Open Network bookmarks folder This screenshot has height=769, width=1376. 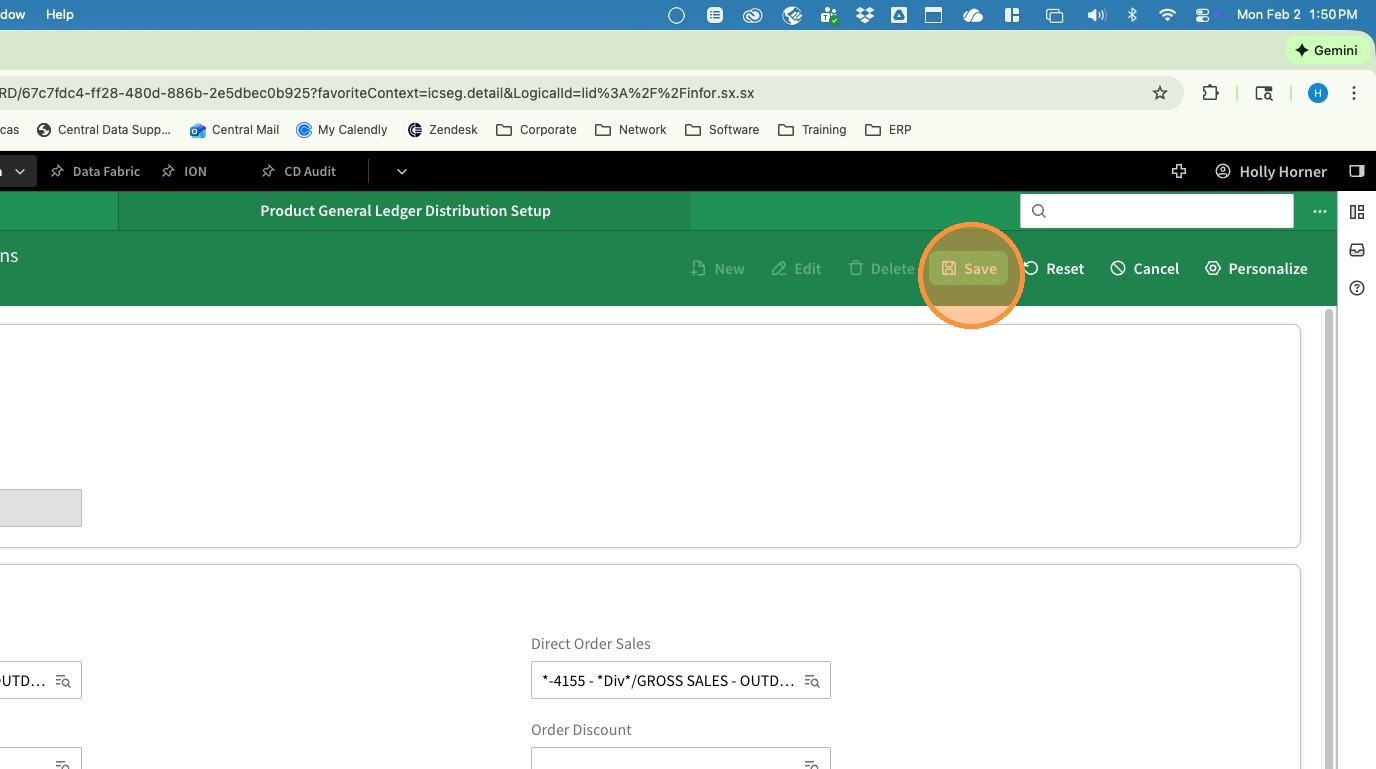click(x=630, y=130)
